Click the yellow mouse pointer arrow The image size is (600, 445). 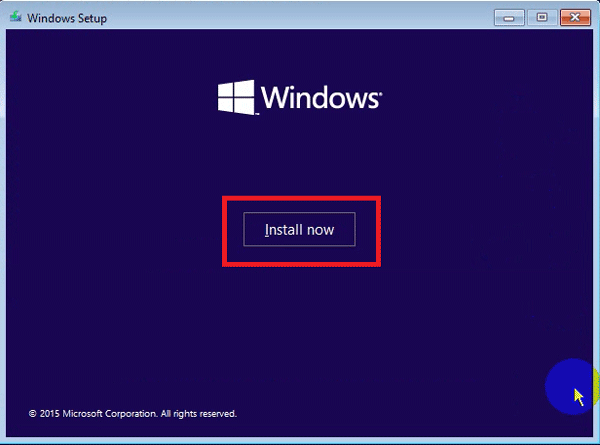coord(579,397)
